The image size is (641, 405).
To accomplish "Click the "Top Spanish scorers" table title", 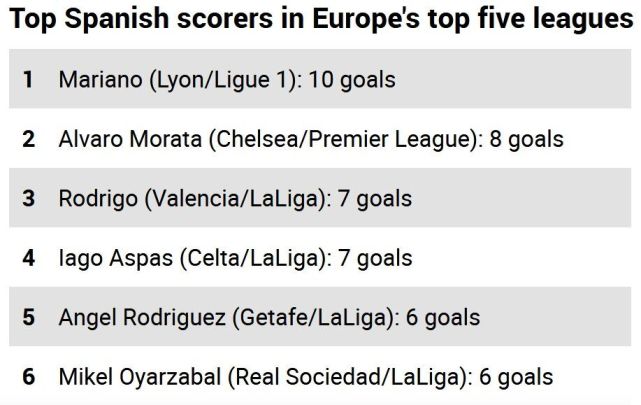I will click(320, 18).
